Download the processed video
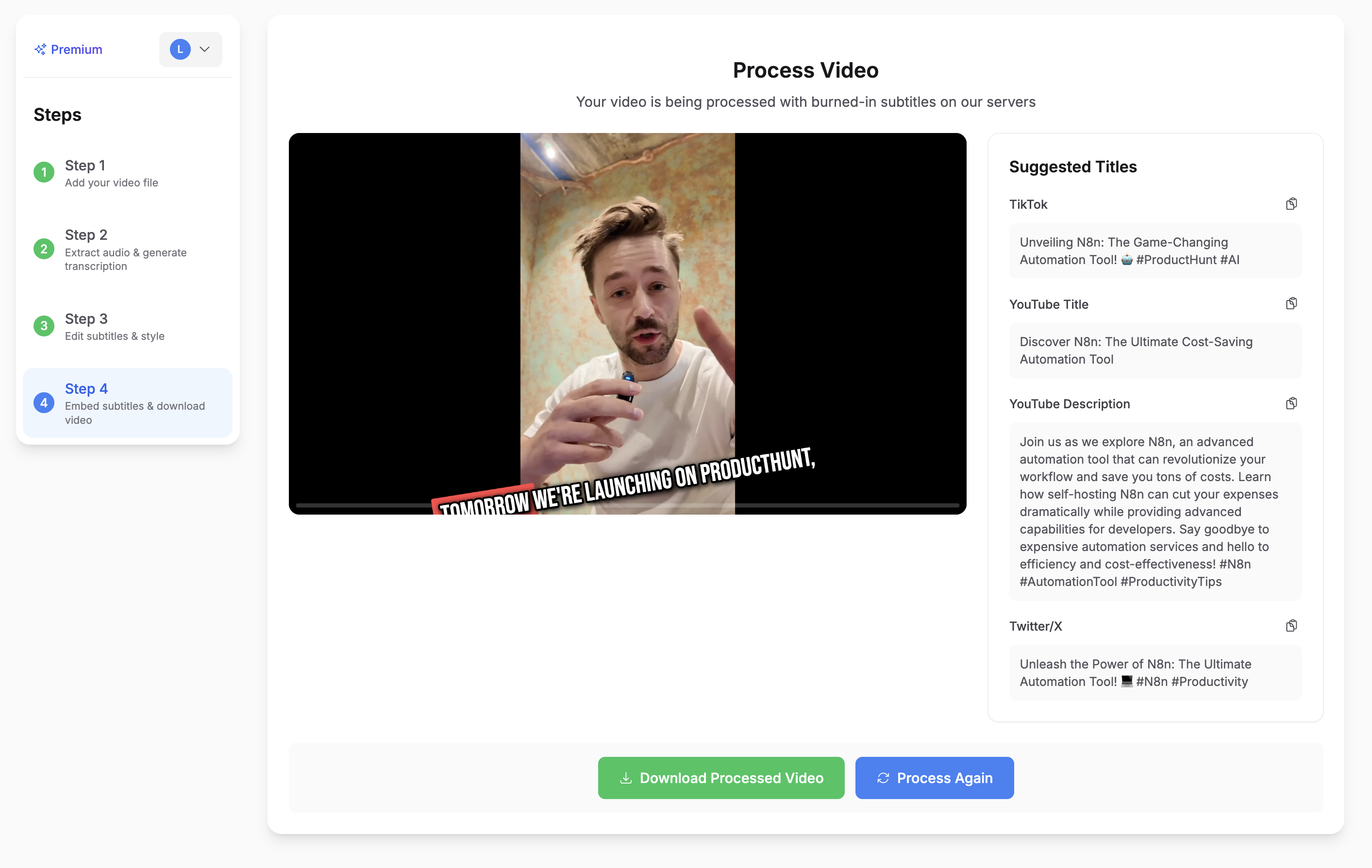Screen dimensions: 1372x868 [721, 777]
